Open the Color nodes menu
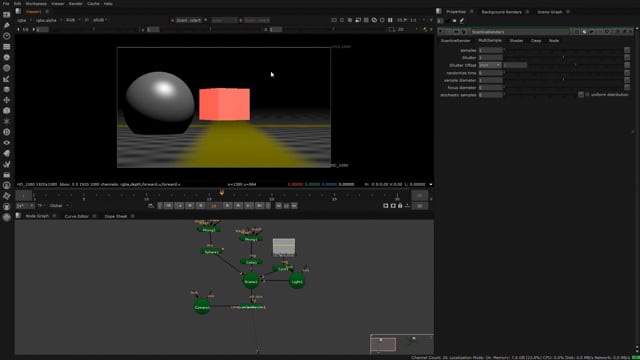The width and height of the screenshot is (640, 360). tap(7, 58)
